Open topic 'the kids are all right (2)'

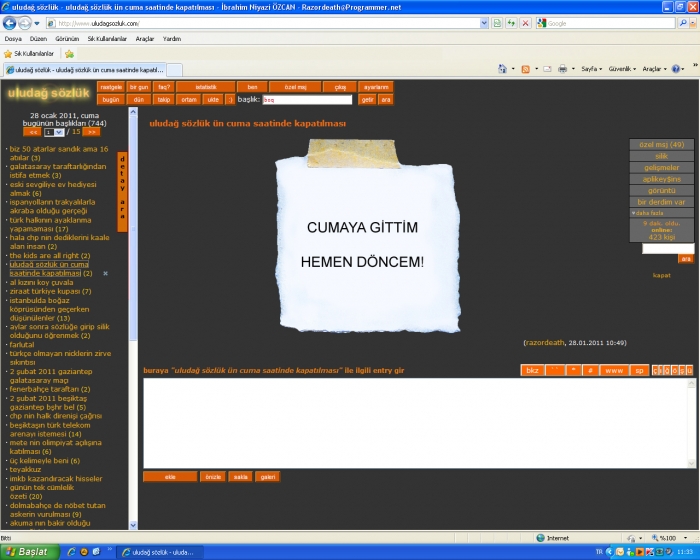click(50, 255)
